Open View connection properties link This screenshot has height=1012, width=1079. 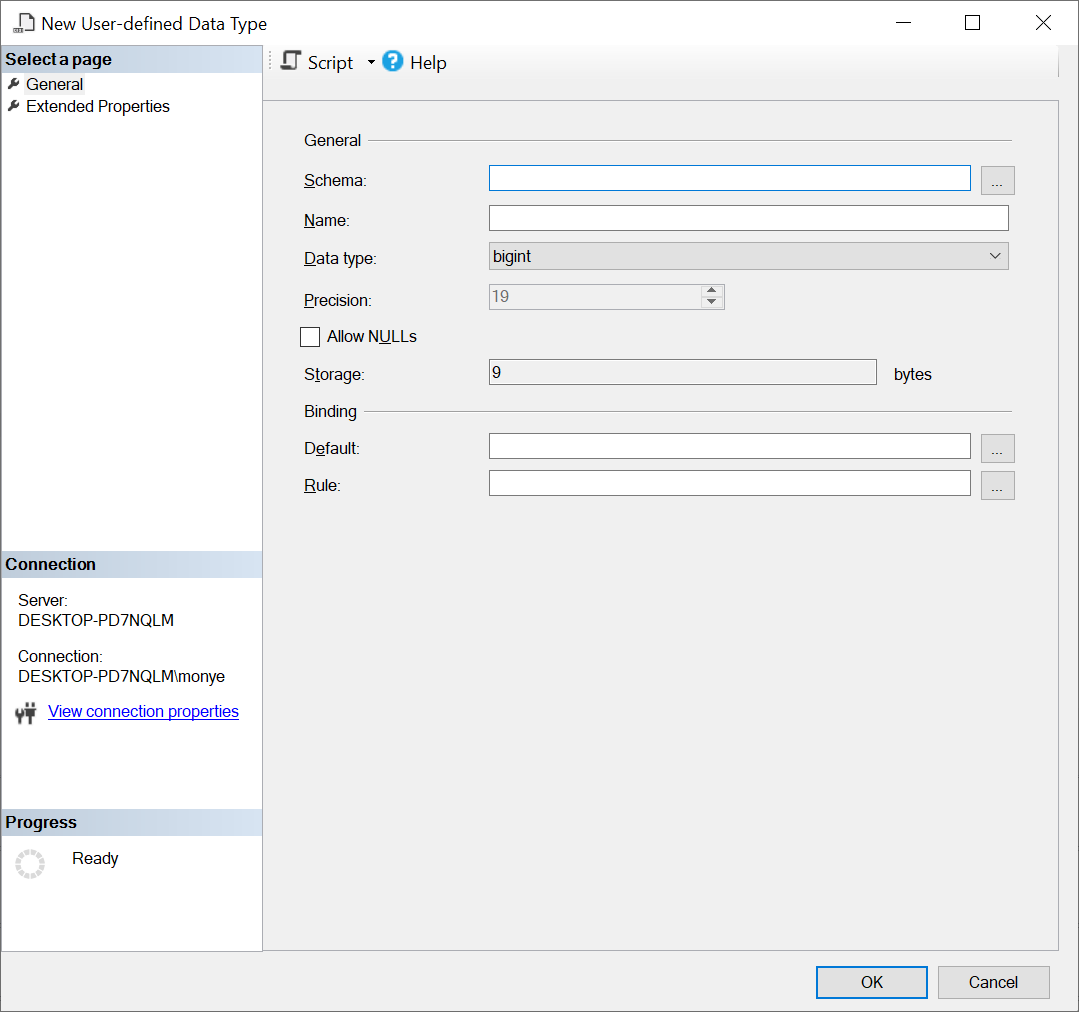(x=143, y=711)
